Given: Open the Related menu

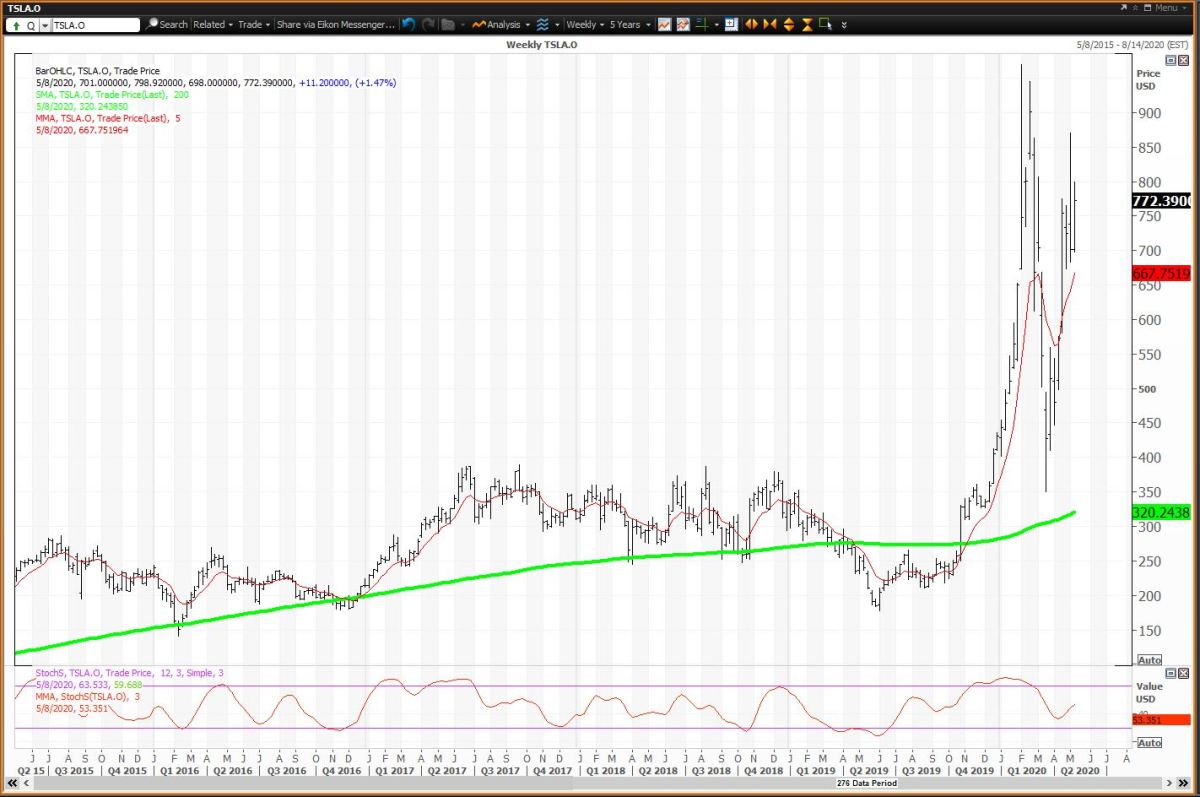Looking at the screenshot, I should pos(213,24).
